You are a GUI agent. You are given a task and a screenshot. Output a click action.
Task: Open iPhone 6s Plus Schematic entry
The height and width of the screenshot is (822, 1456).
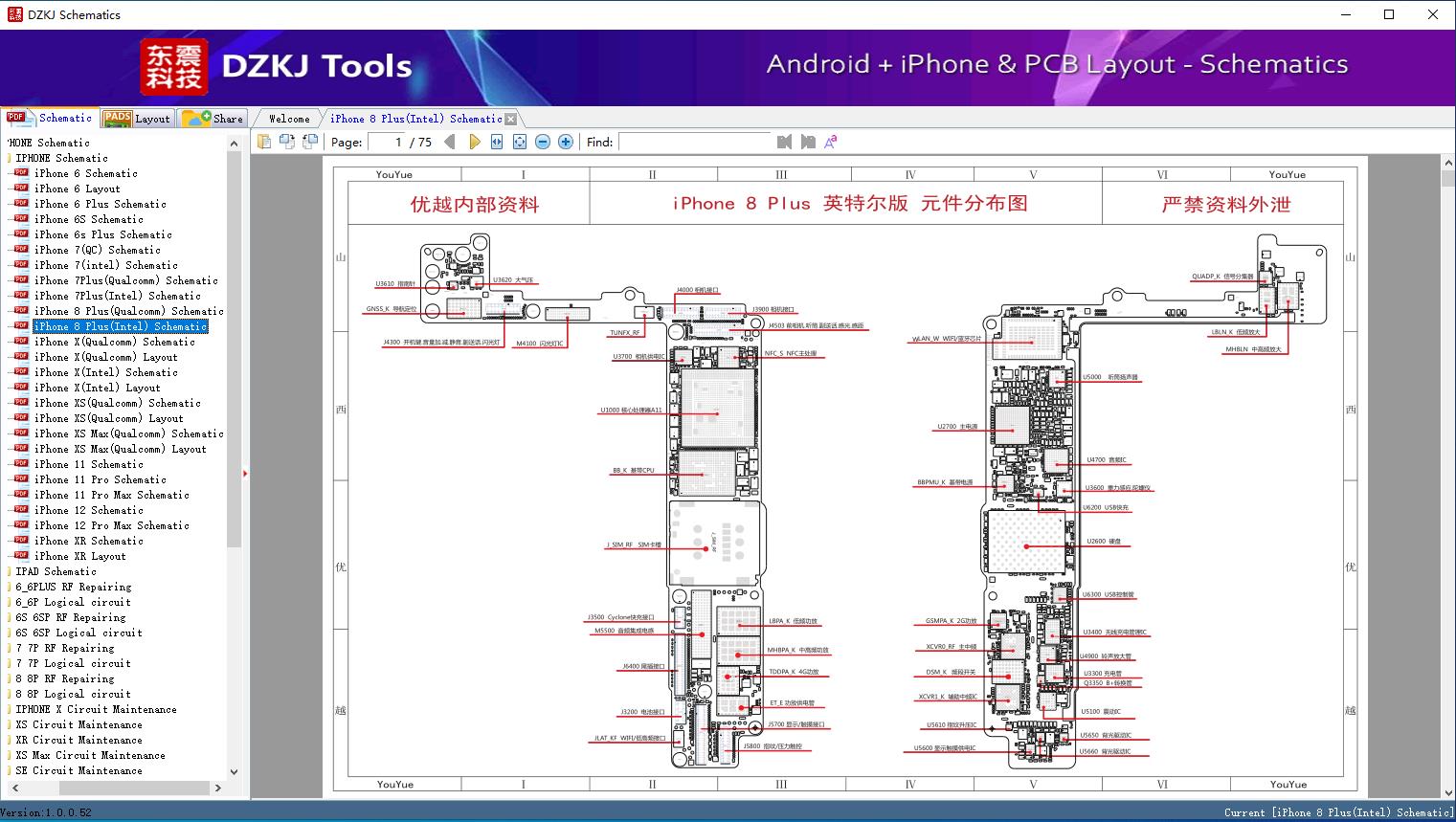(102, 234)
